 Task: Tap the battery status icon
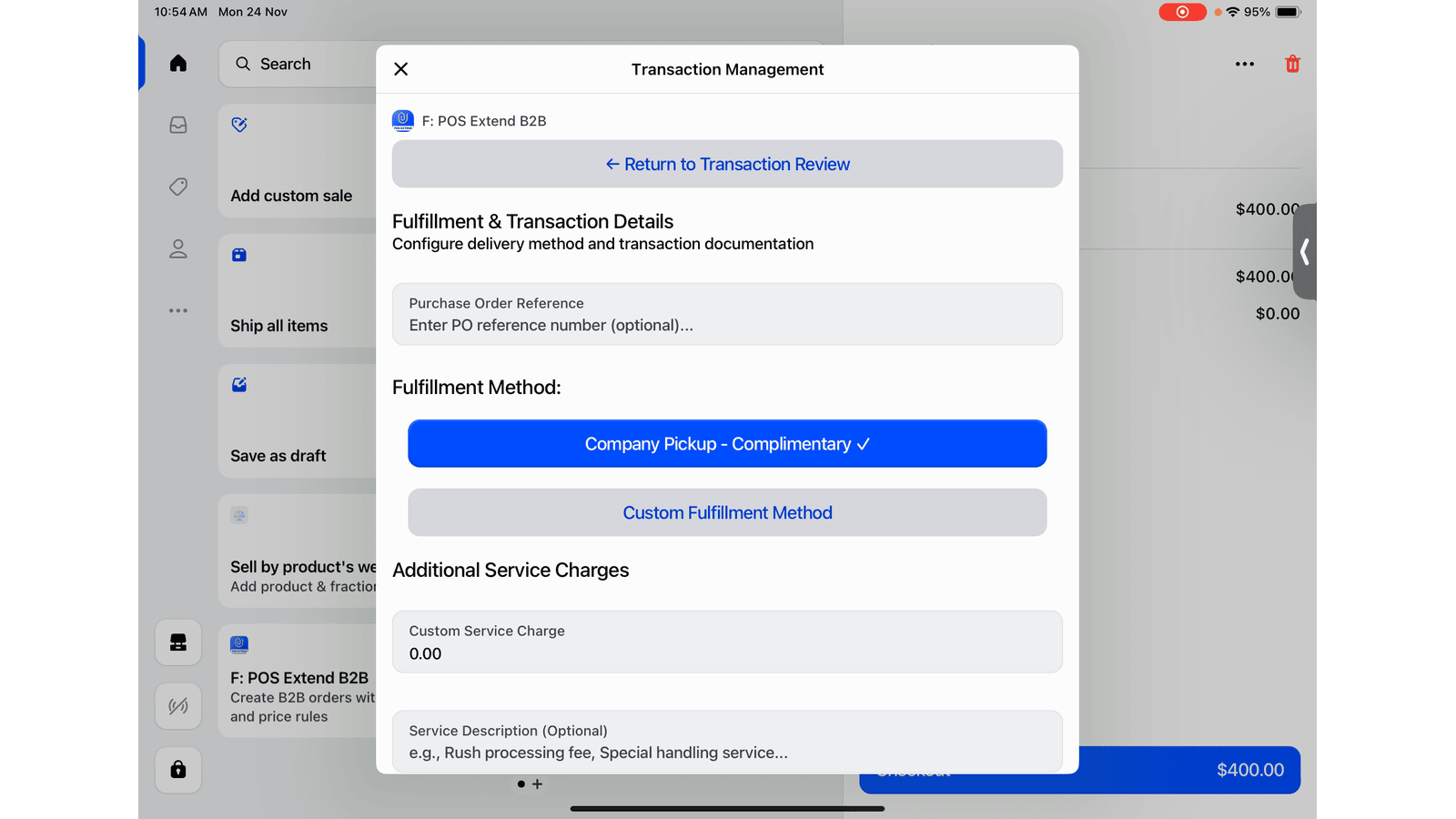point(1289,12)
